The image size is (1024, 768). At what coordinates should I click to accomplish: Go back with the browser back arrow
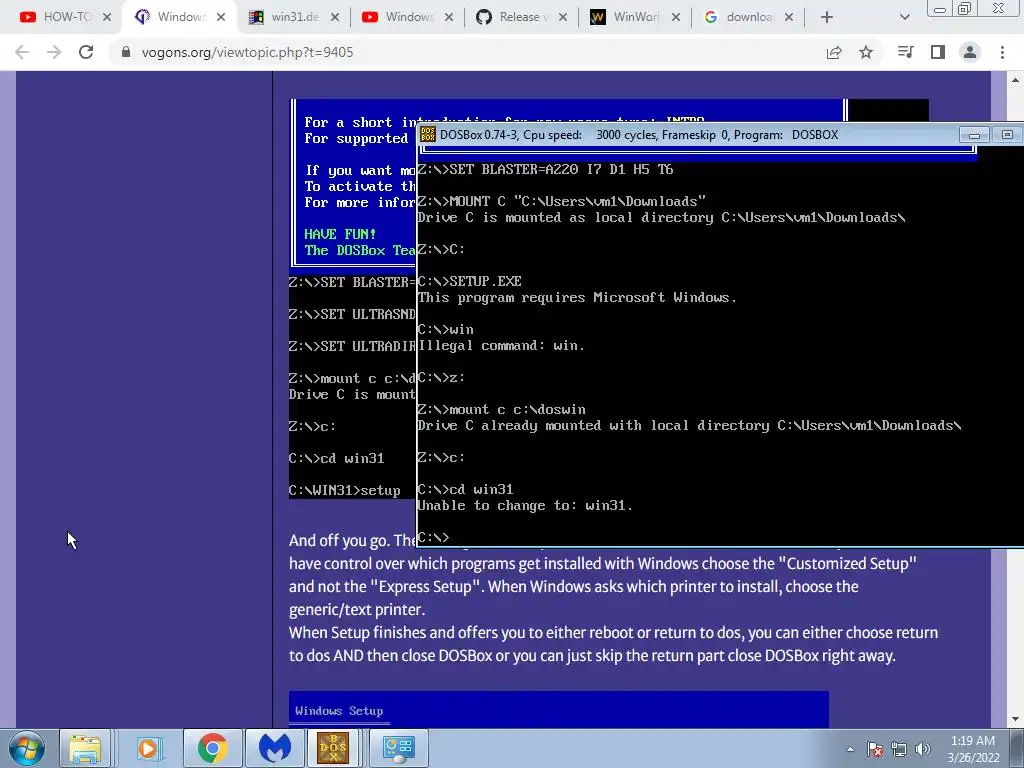tap(22, 52)
